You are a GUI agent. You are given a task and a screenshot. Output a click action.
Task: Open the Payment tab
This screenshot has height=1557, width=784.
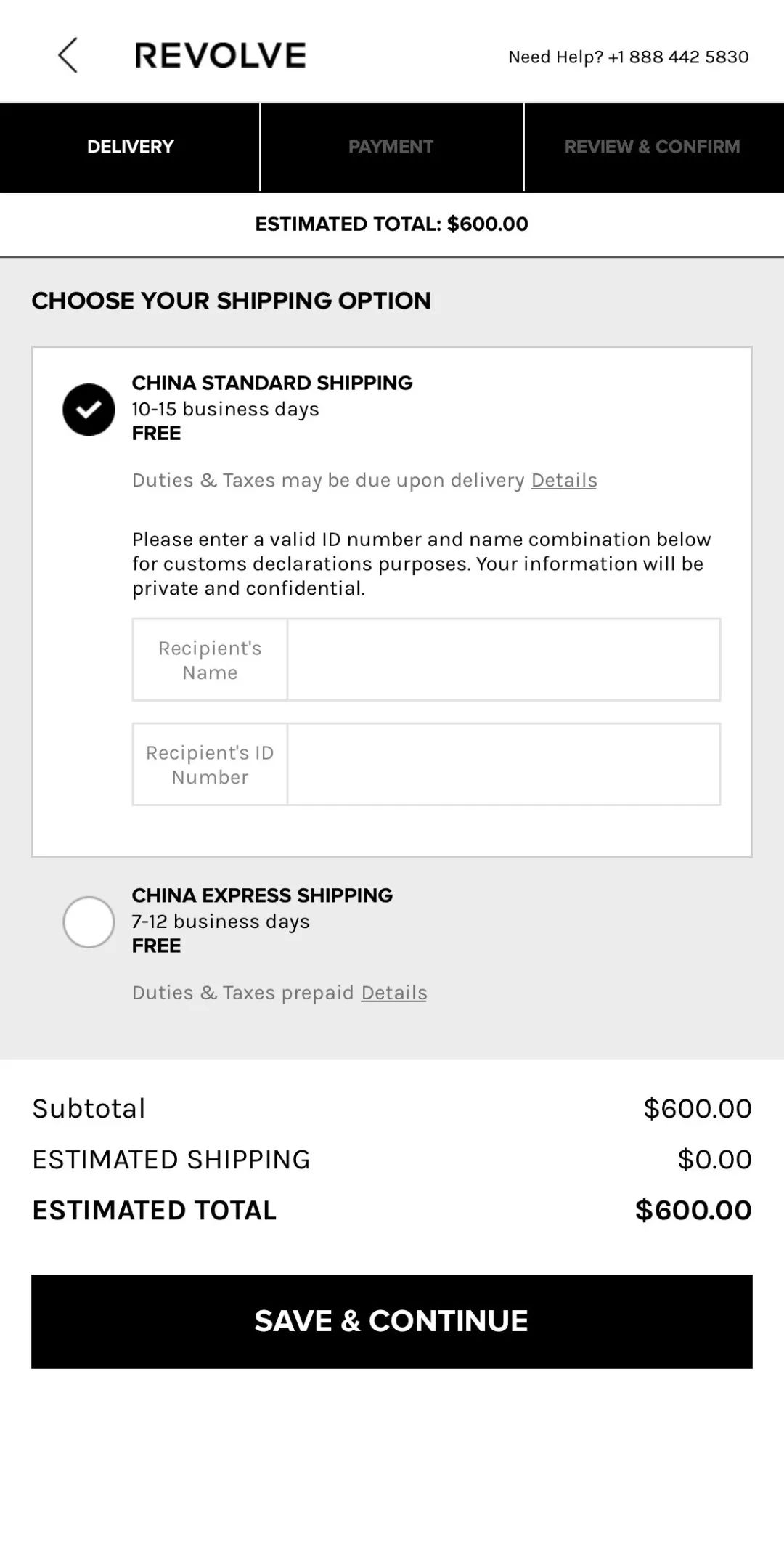[391, 147]
